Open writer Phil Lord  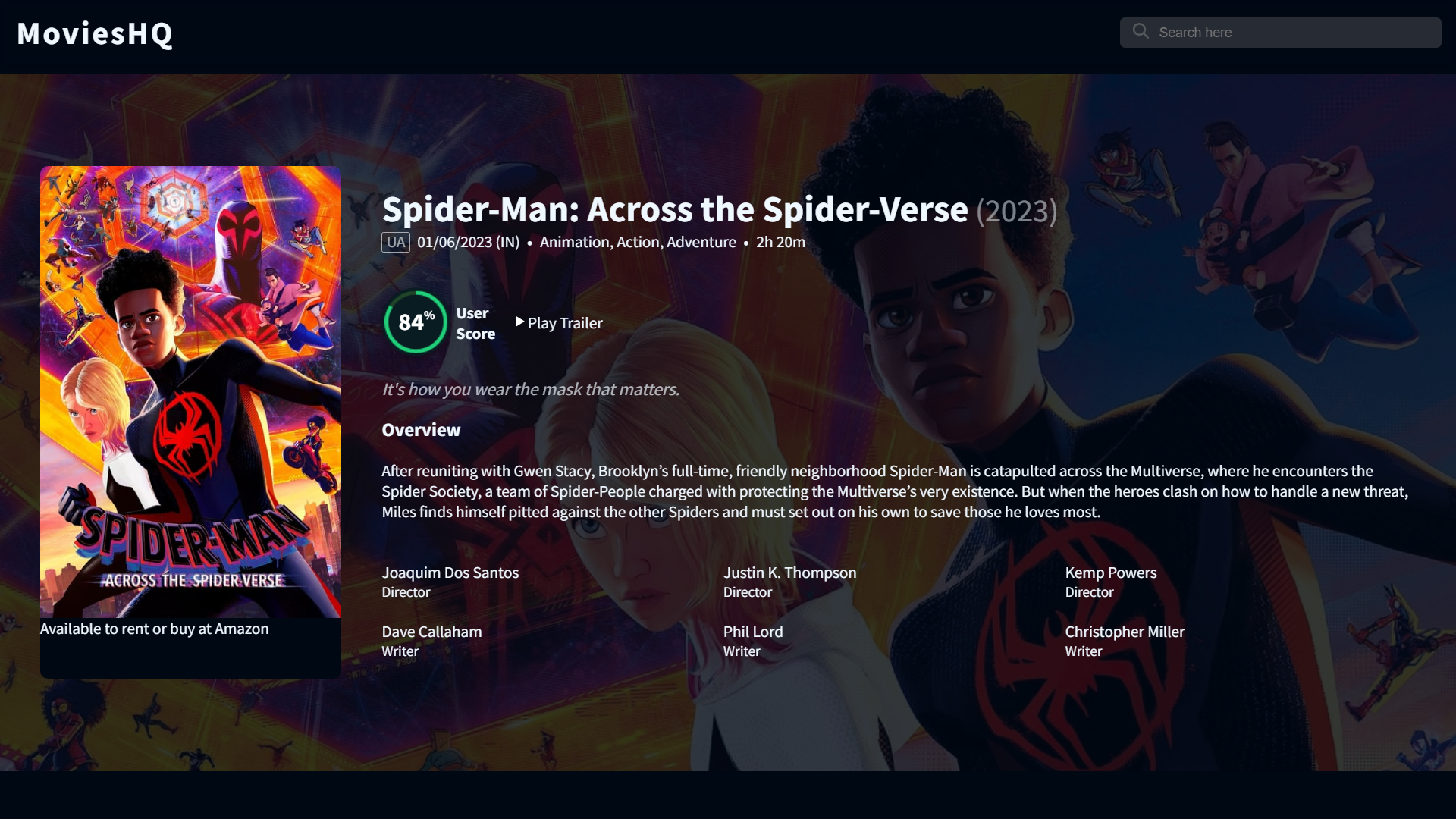pyautogui.click(x=752, y=632)
